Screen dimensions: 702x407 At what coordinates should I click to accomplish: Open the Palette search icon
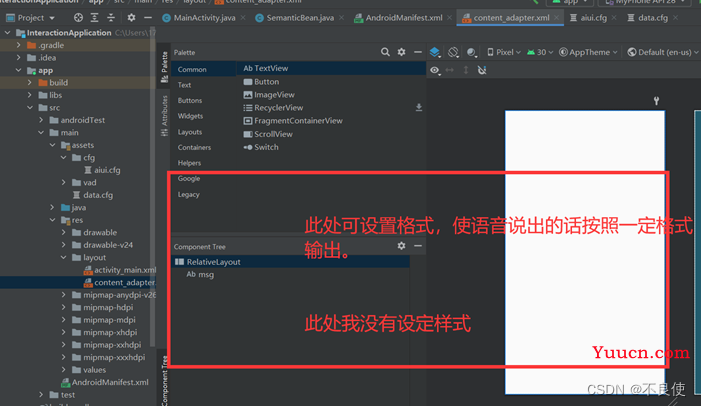tap(385, 52)
